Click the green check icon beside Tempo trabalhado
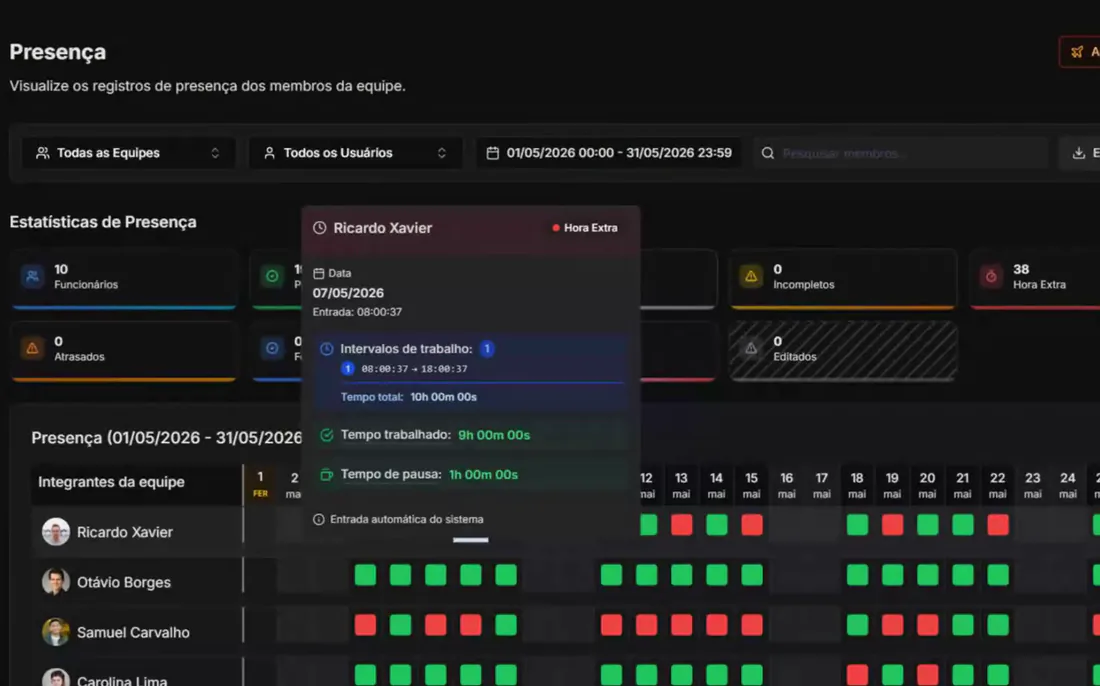The image size is (1100, 686). pyautogui.click(x=326, y=435)
